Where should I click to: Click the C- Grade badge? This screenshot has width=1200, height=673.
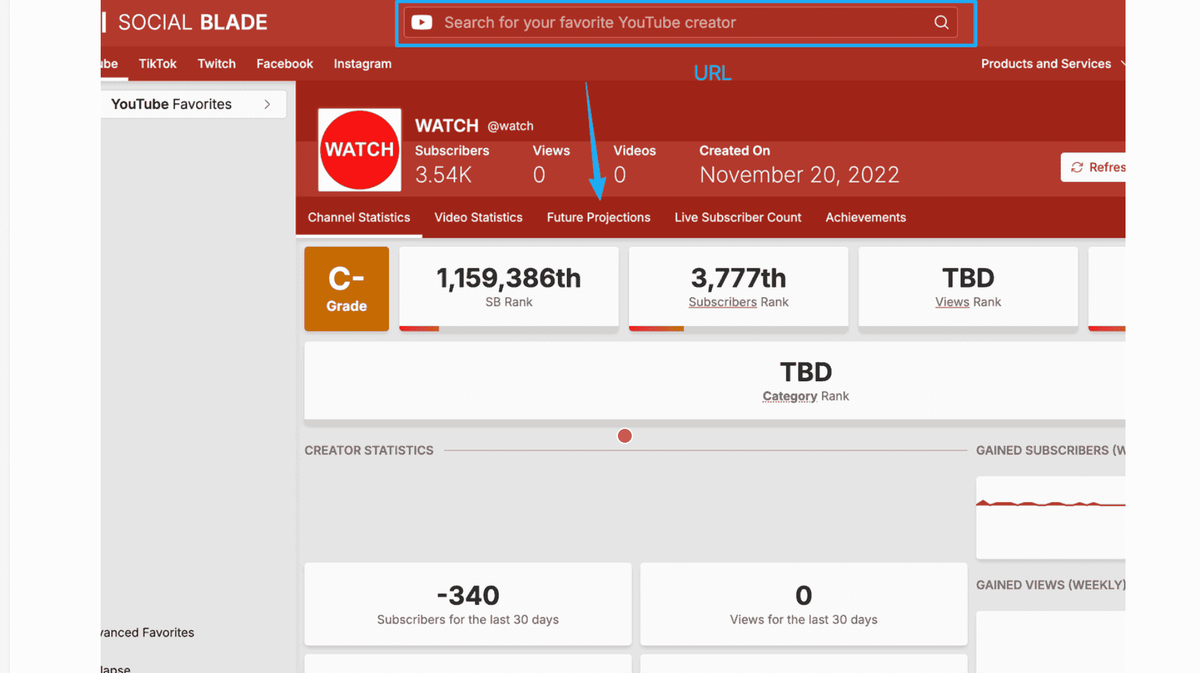pyautogui.click(x=346, y=289)
